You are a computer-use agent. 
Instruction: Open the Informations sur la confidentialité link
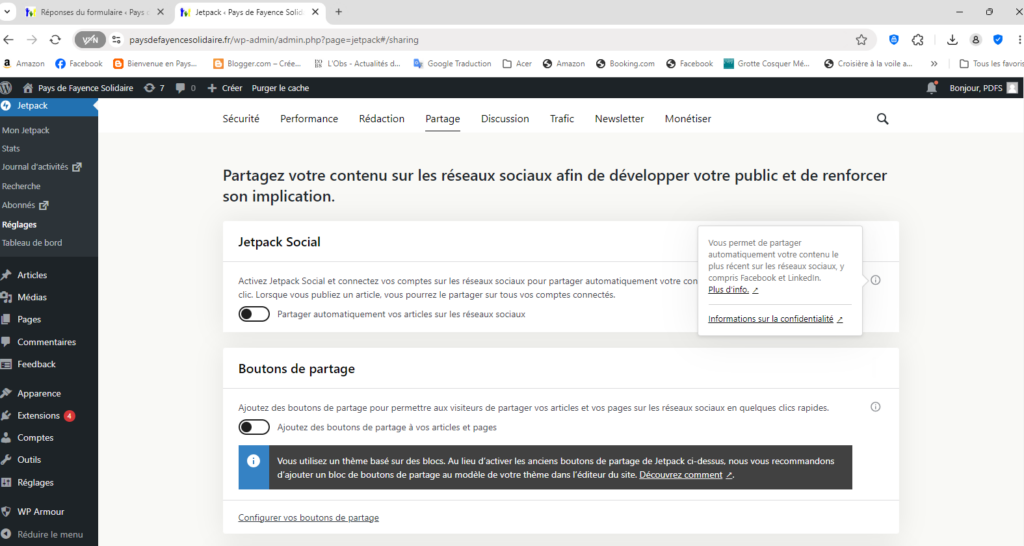click(x=771, y=319)
